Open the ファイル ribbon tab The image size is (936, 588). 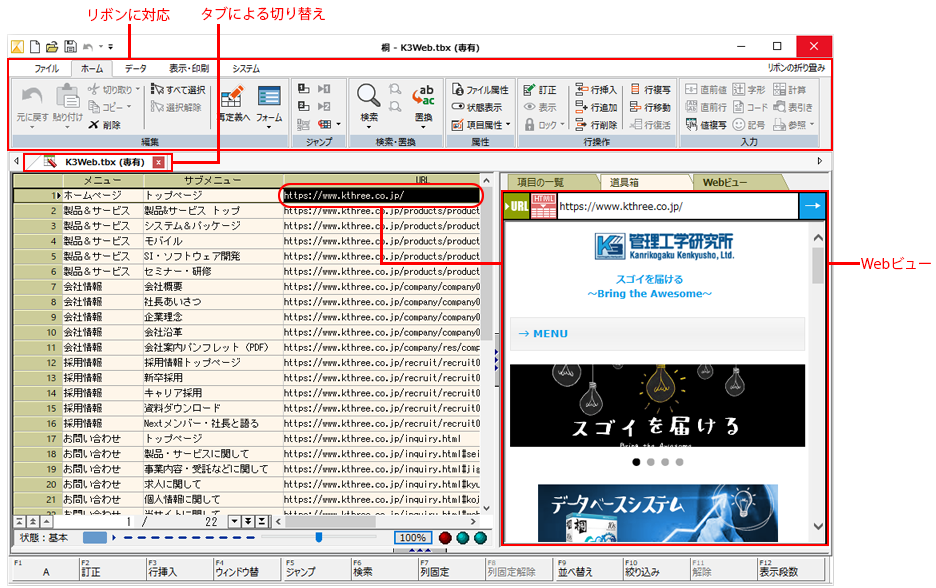click(46, 68)
